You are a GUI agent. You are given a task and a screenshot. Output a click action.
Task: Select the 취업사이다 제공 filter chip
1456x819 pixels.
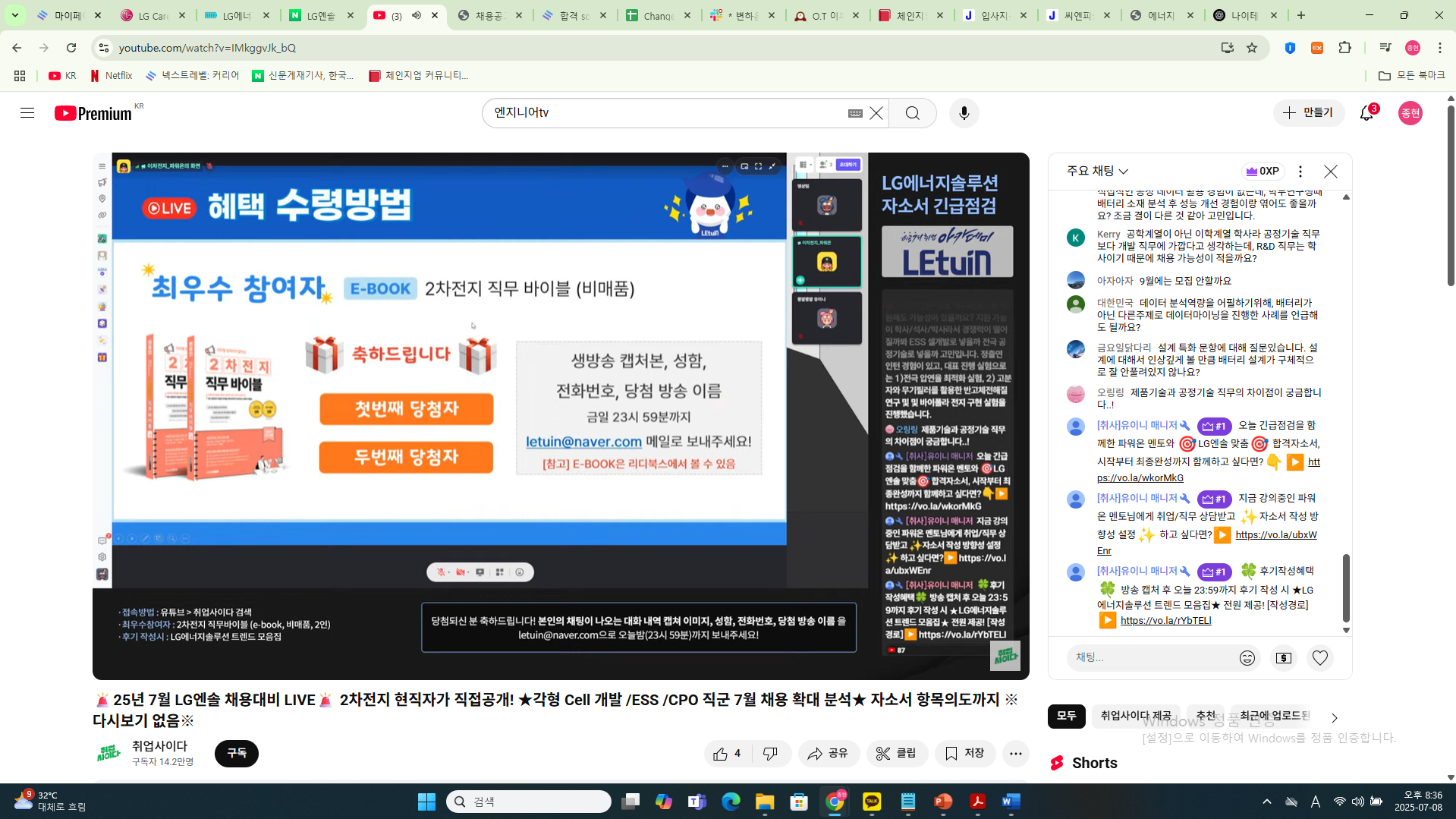1136,716
